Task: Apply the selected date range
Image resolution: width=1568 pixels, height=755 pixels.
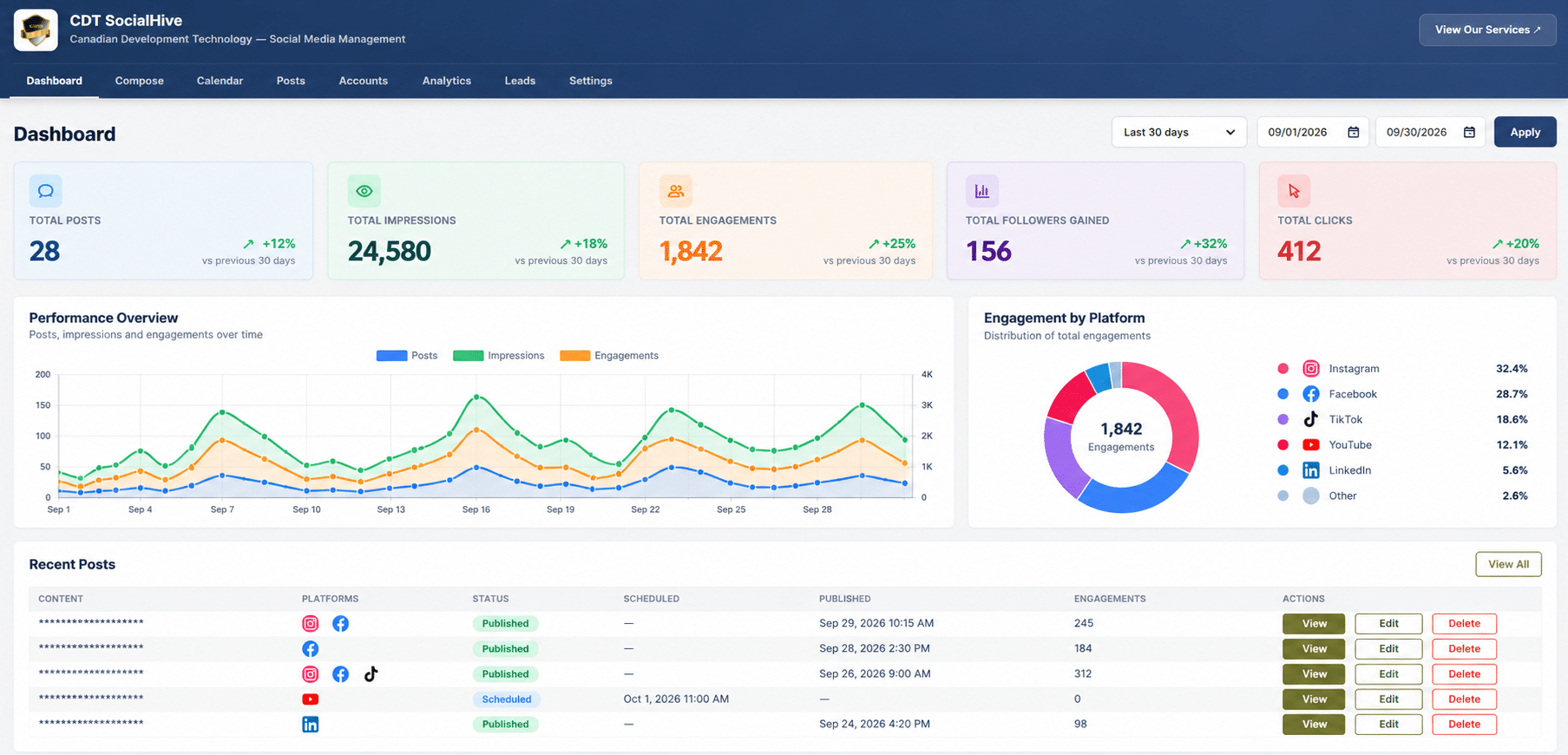Action: [x=1525, y=133]
